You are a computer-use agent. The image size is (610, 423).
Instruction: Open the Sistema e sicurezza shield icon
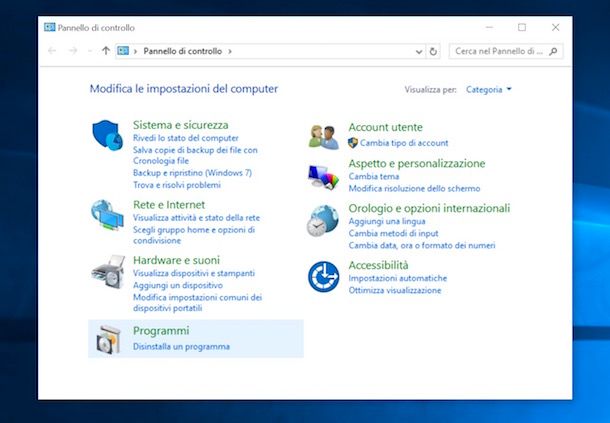pos(108,135)
